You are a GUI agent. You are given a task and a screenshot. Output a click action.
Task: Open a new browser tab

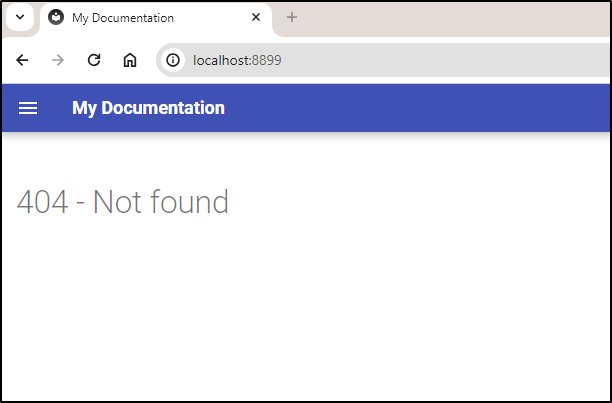[x=292, y=17]
